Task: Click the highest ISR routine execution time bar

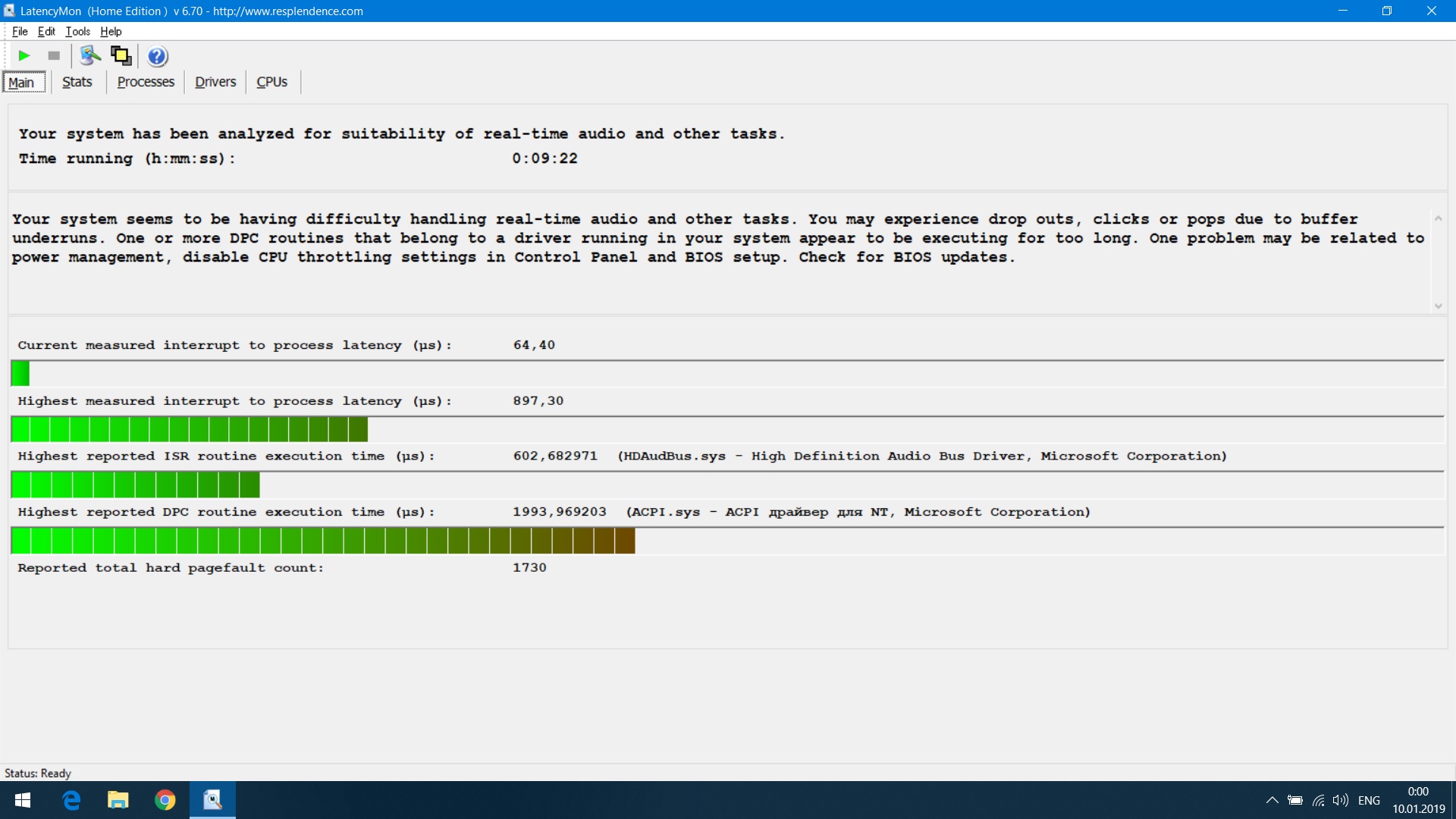Action: pyautogui.click(x=727, y=485)
